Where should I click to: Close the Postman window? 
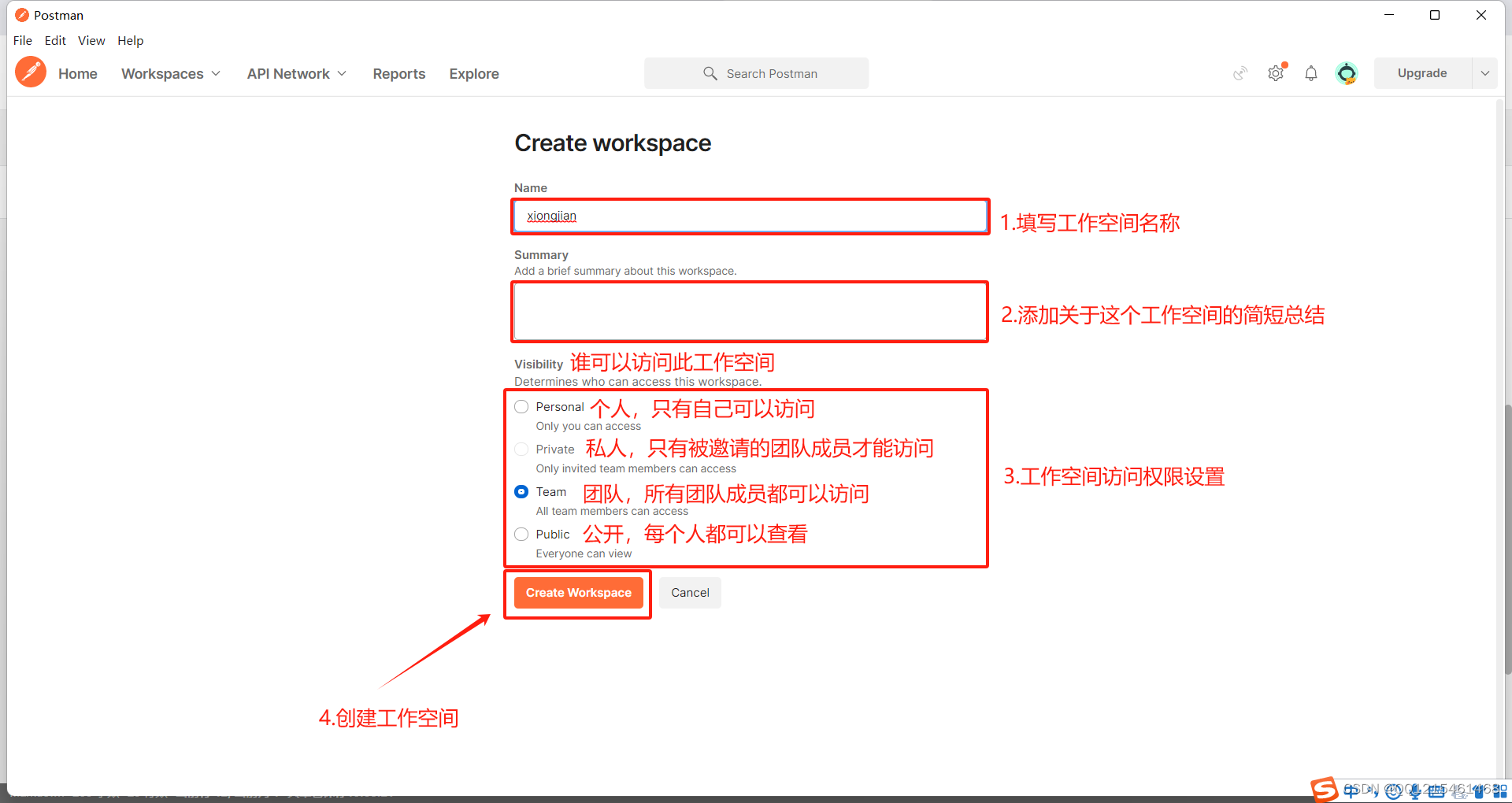1480,15
